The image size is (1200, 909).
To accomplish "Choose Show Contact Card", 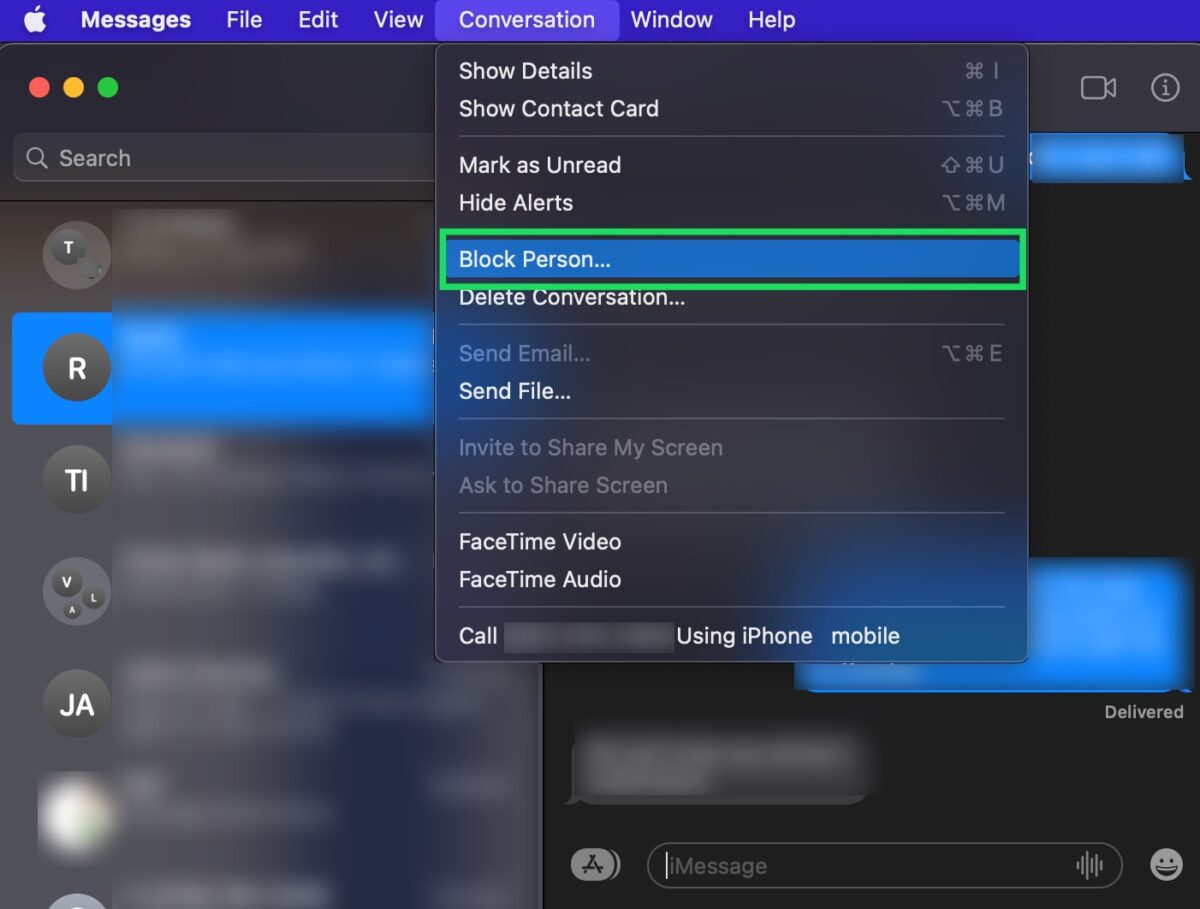I will point(732,109).
